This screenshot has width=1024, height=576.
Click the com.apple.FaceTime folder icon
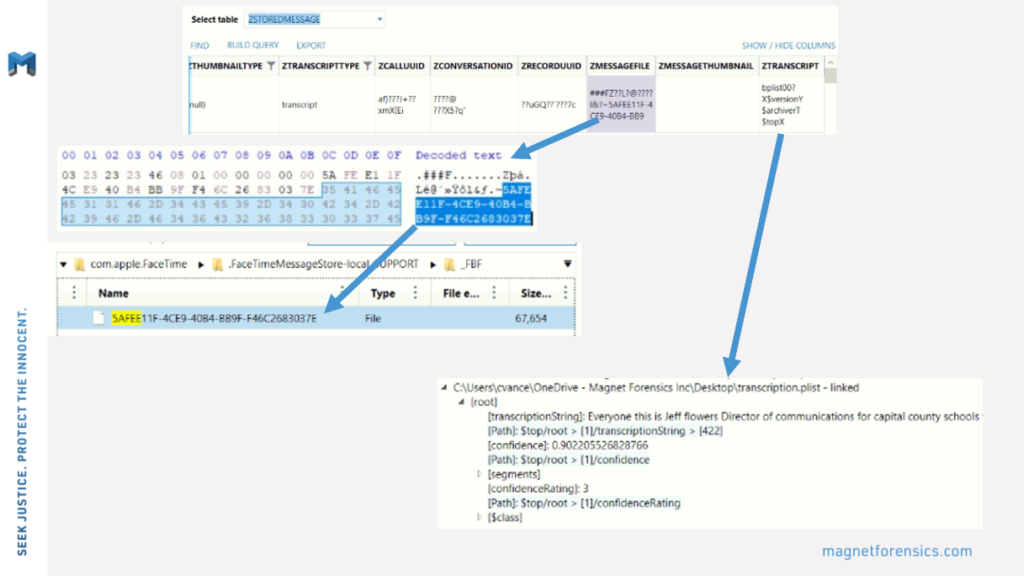[80, 264]
